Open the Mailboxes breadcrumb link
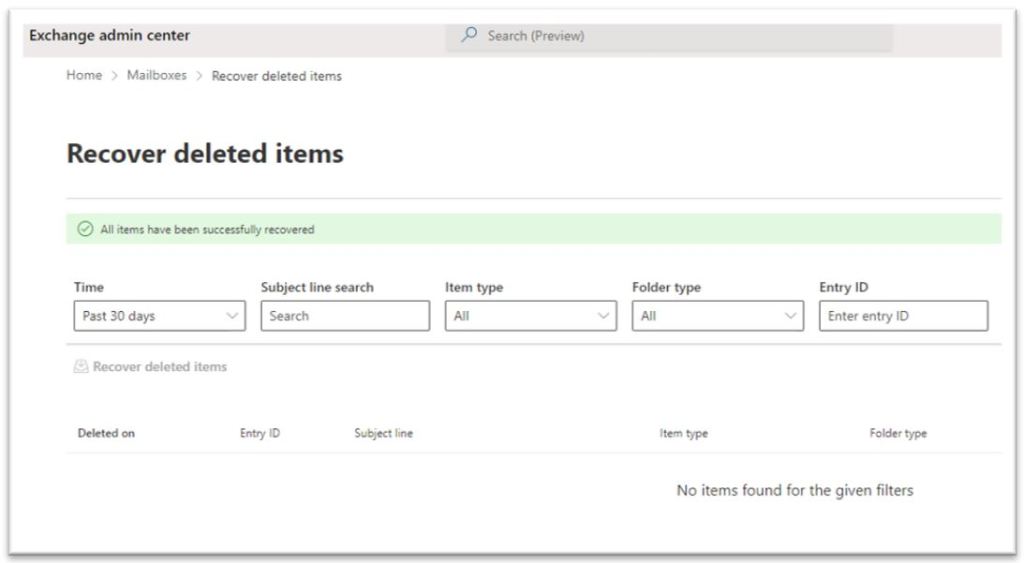Image resolution: width=1024 pixels, height=563 pixels. (x=157, y=75)
